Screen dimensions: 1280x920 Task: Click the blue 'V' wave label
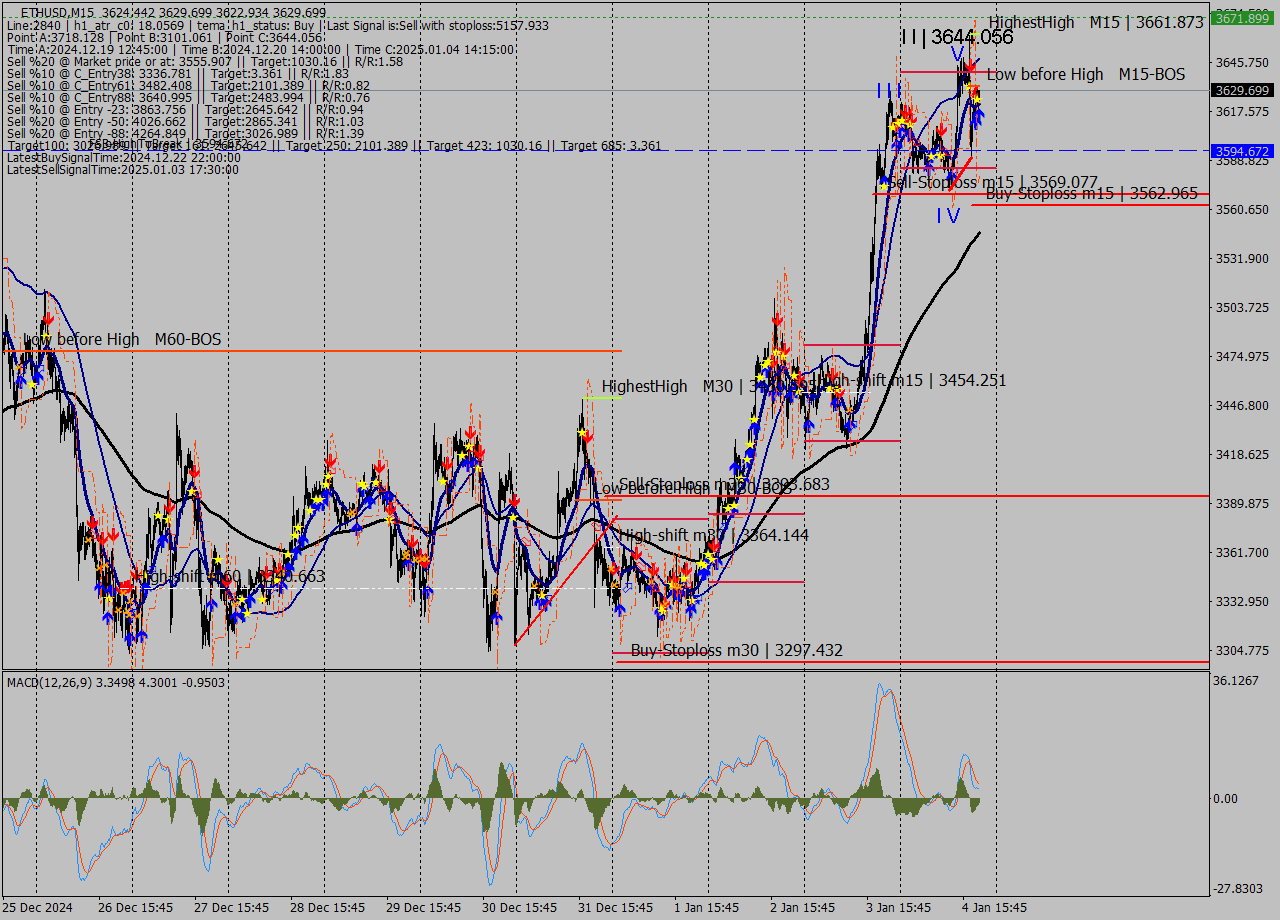958,54
